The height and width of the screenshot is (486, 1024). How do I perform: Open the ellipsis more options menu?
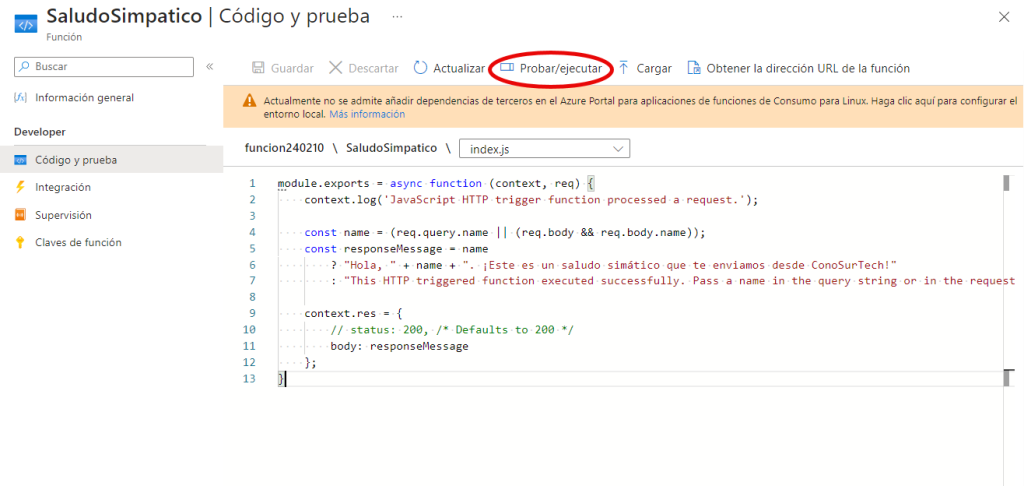coord(397,17)
